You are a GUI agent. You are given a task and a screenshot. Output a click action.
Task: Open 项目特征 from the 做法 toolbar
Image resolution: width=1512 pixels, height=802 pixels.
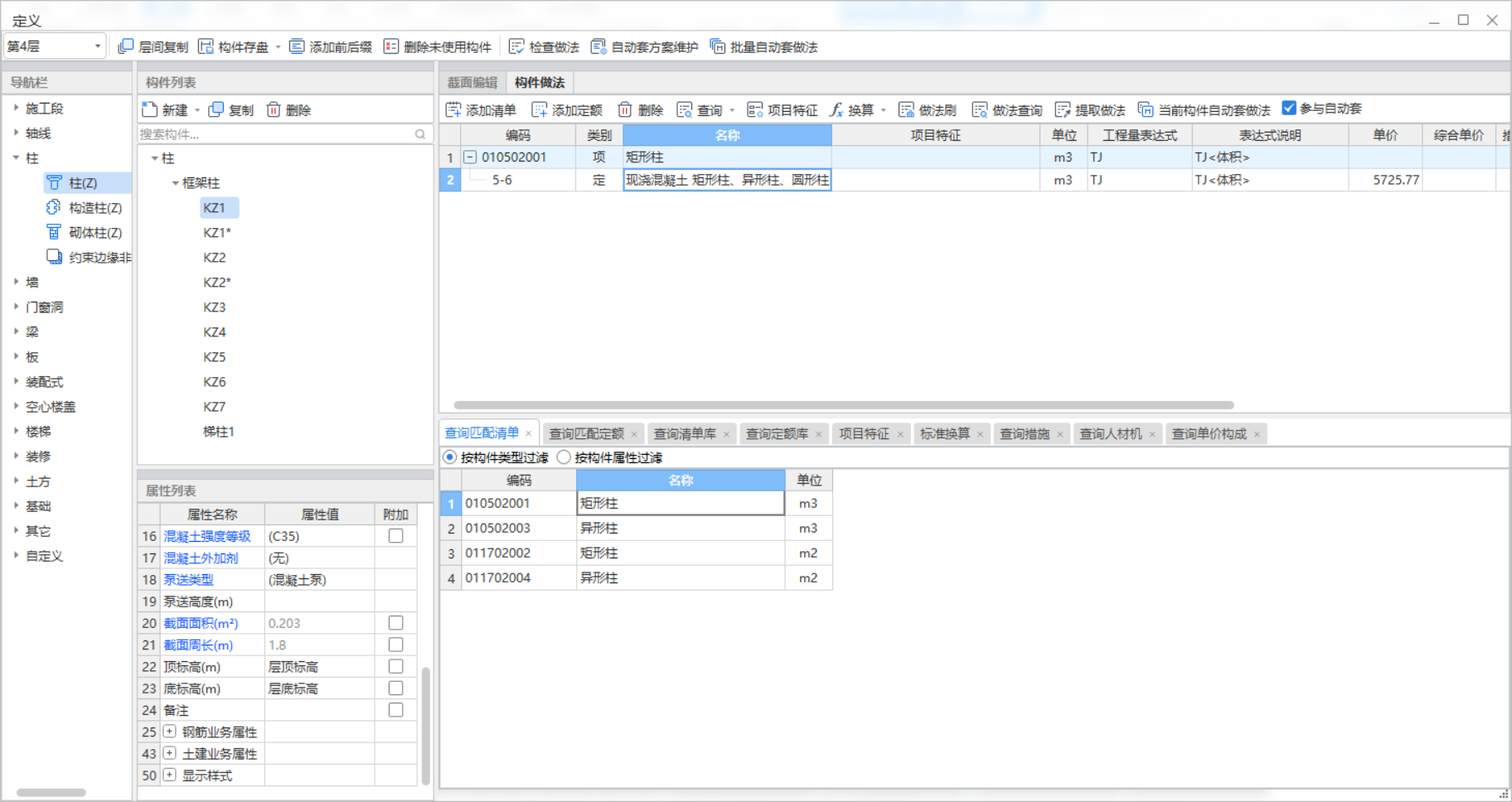point(783,109)
